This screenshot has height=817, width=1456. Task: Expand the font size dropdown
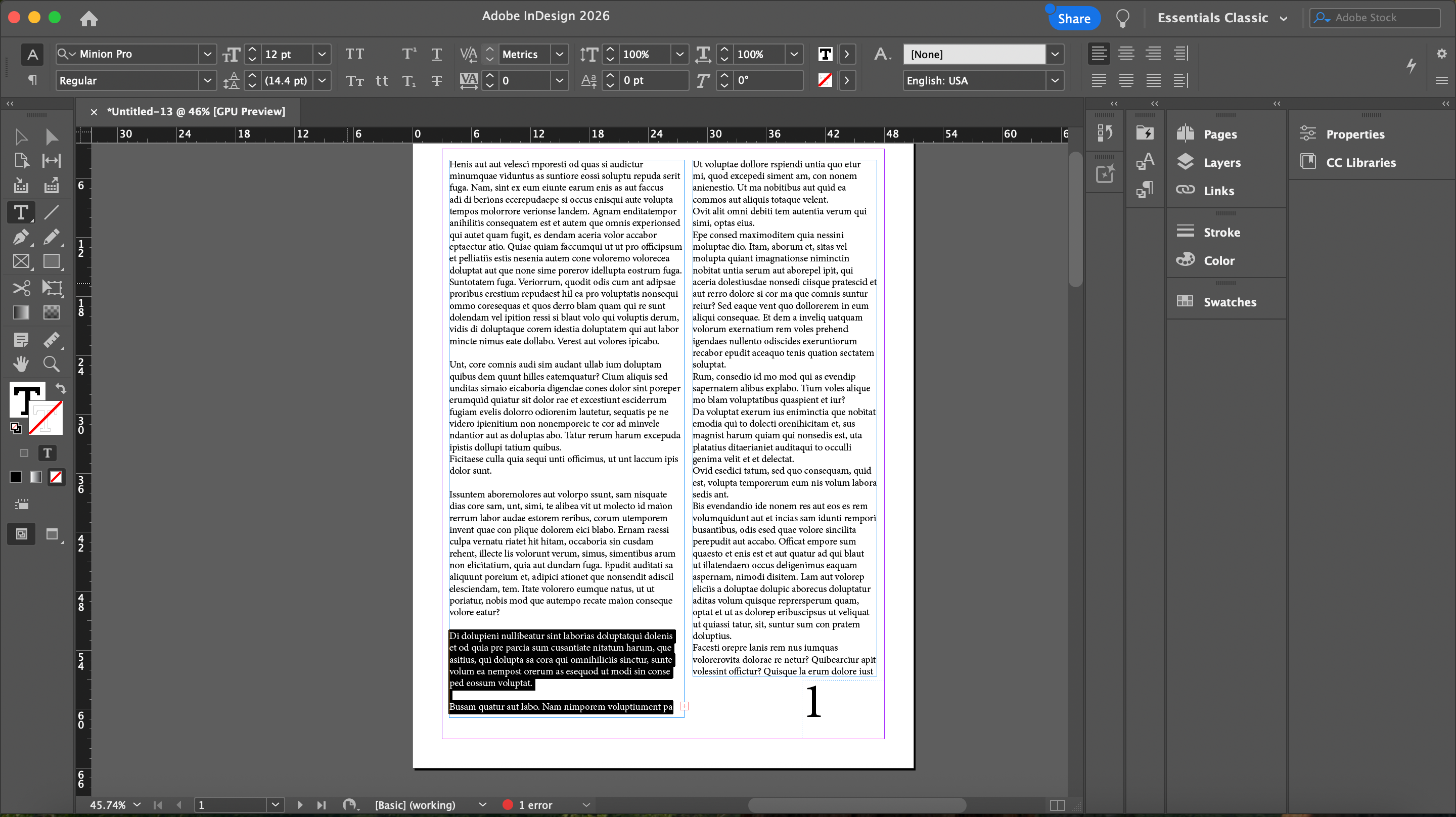[322, 54]
